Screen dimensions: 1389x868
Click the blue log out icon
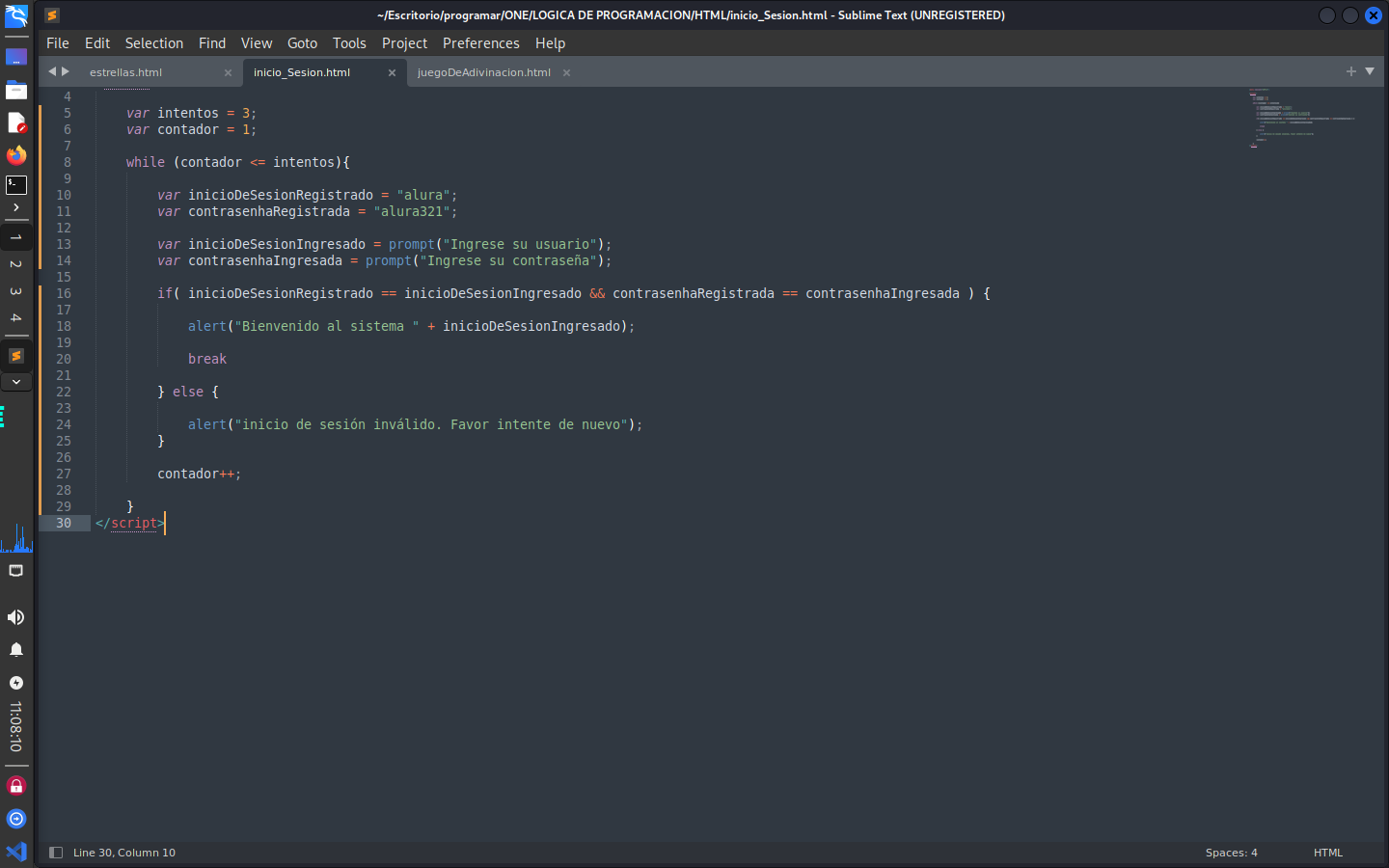[16, 819]
